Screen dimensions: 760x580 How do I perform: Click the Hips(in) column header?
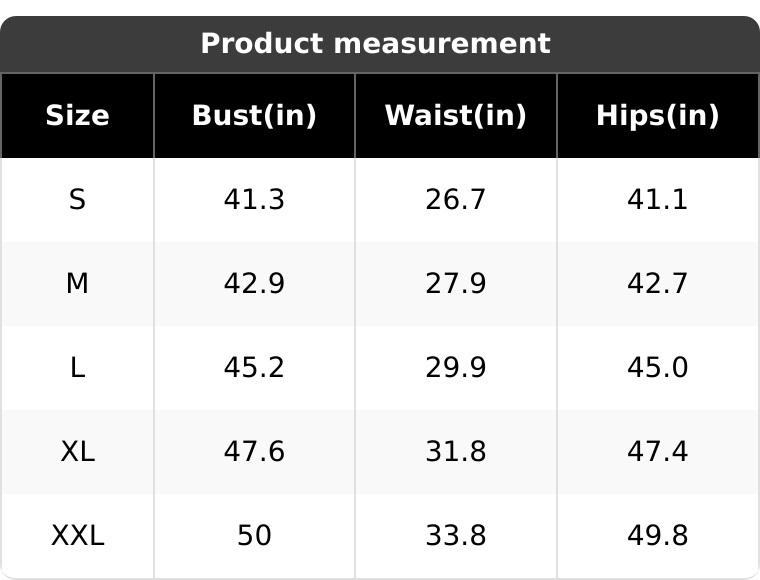click(657, 116)
